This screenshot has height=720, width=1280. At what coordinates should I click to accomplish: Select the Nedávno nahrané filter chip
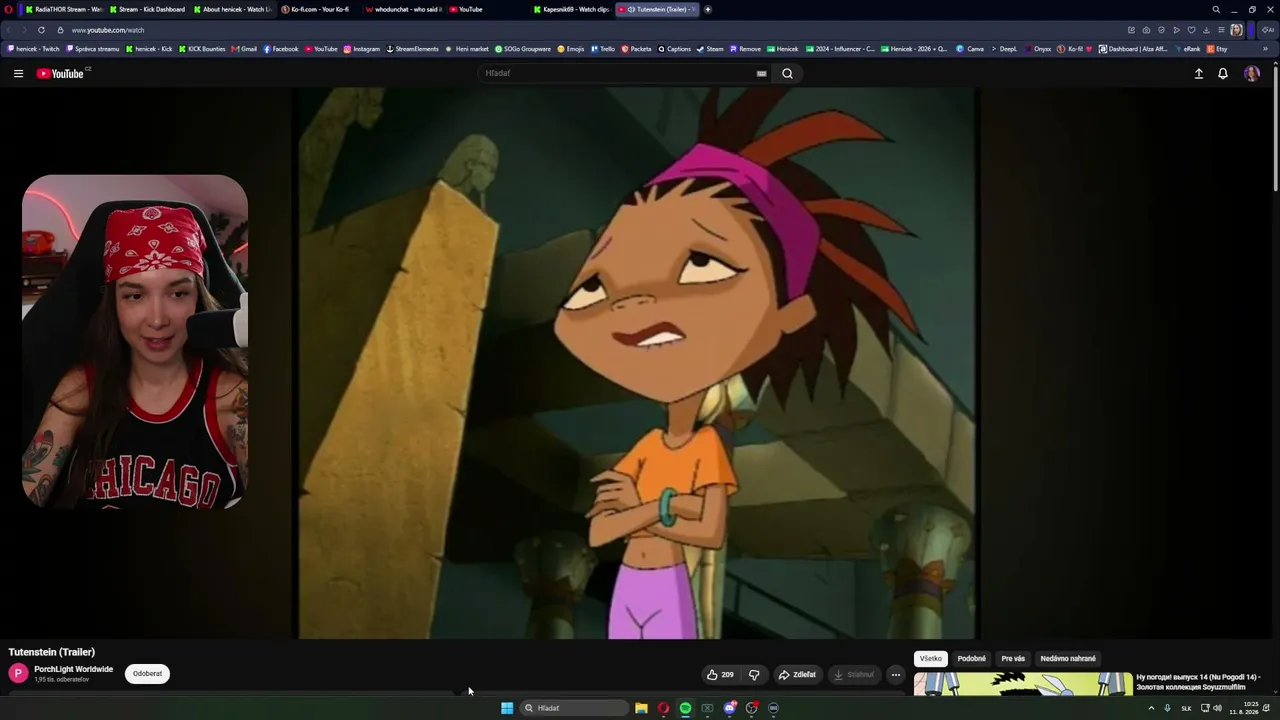(x=1068, y=658)
